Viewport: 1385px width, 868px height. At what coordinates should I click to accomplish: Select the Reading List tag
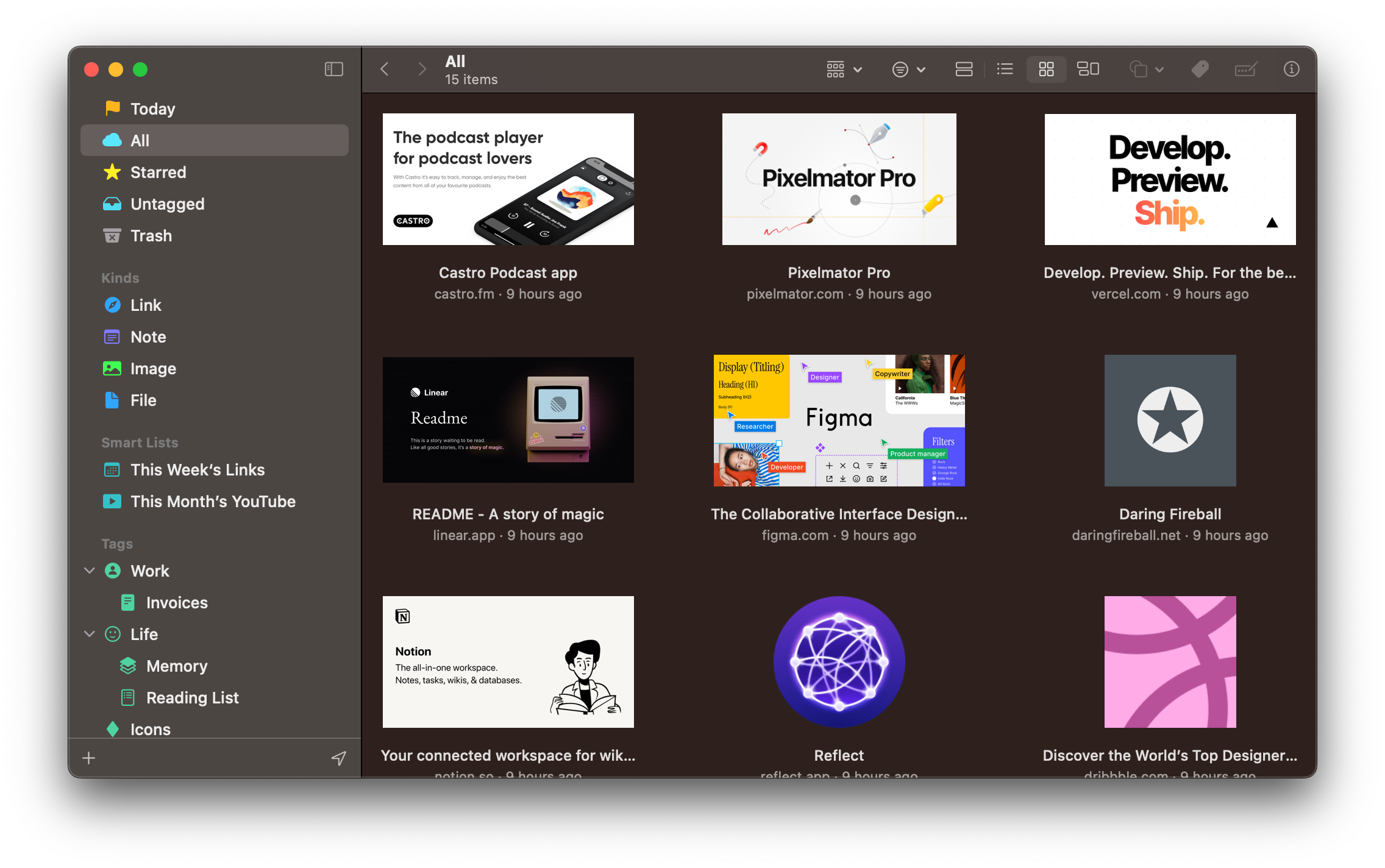click(x=192, y=698)
